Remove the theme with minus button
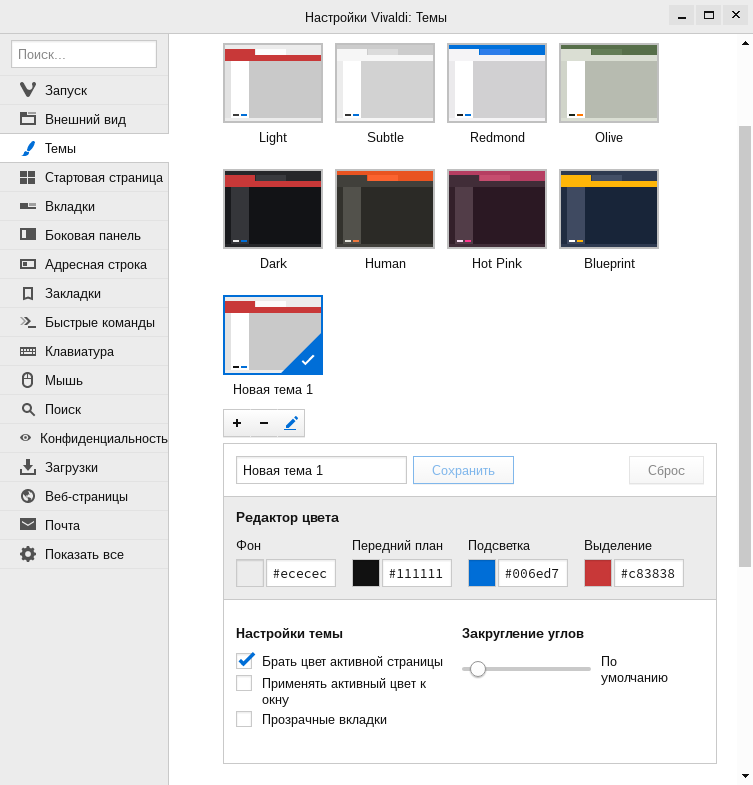 pos(264,423)
